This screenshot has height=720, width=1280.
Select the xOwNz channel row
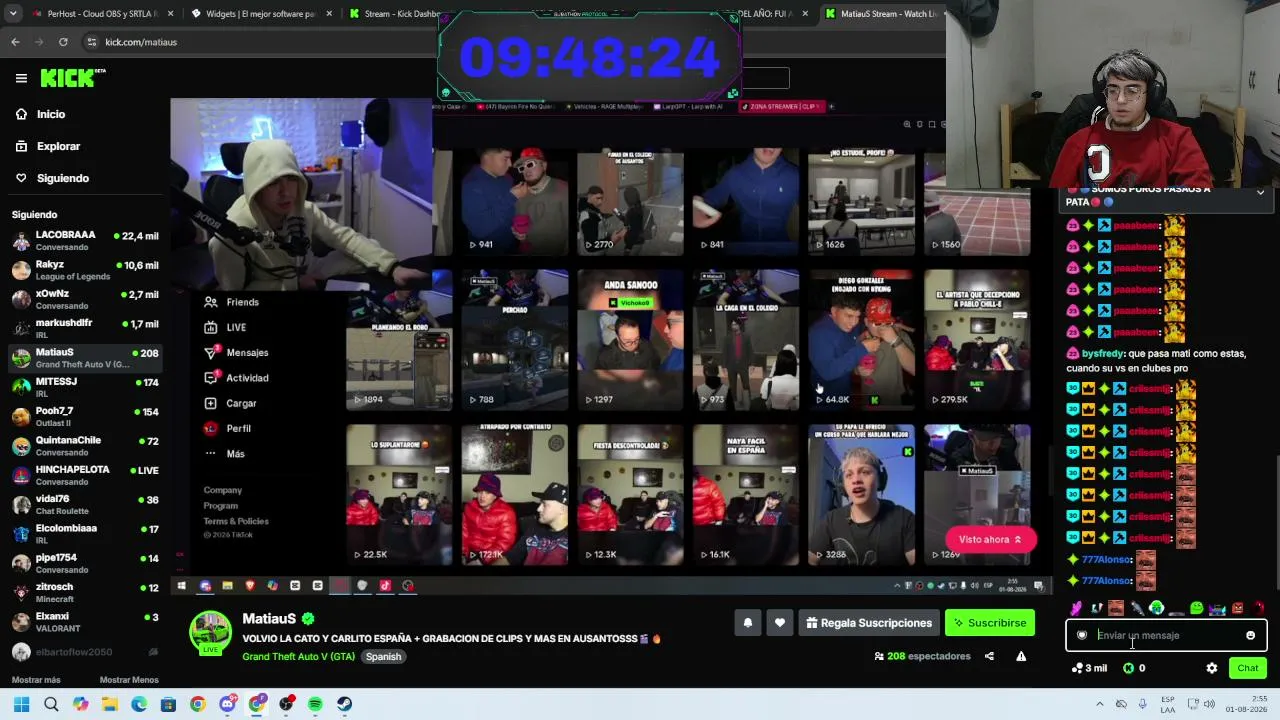(x=85, y=299)
